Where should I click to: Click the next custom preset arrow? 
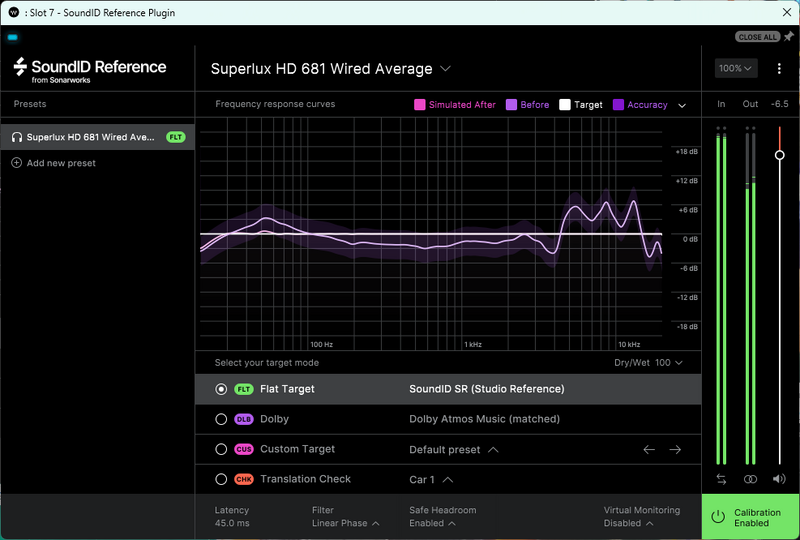click(x=675, y=450)
